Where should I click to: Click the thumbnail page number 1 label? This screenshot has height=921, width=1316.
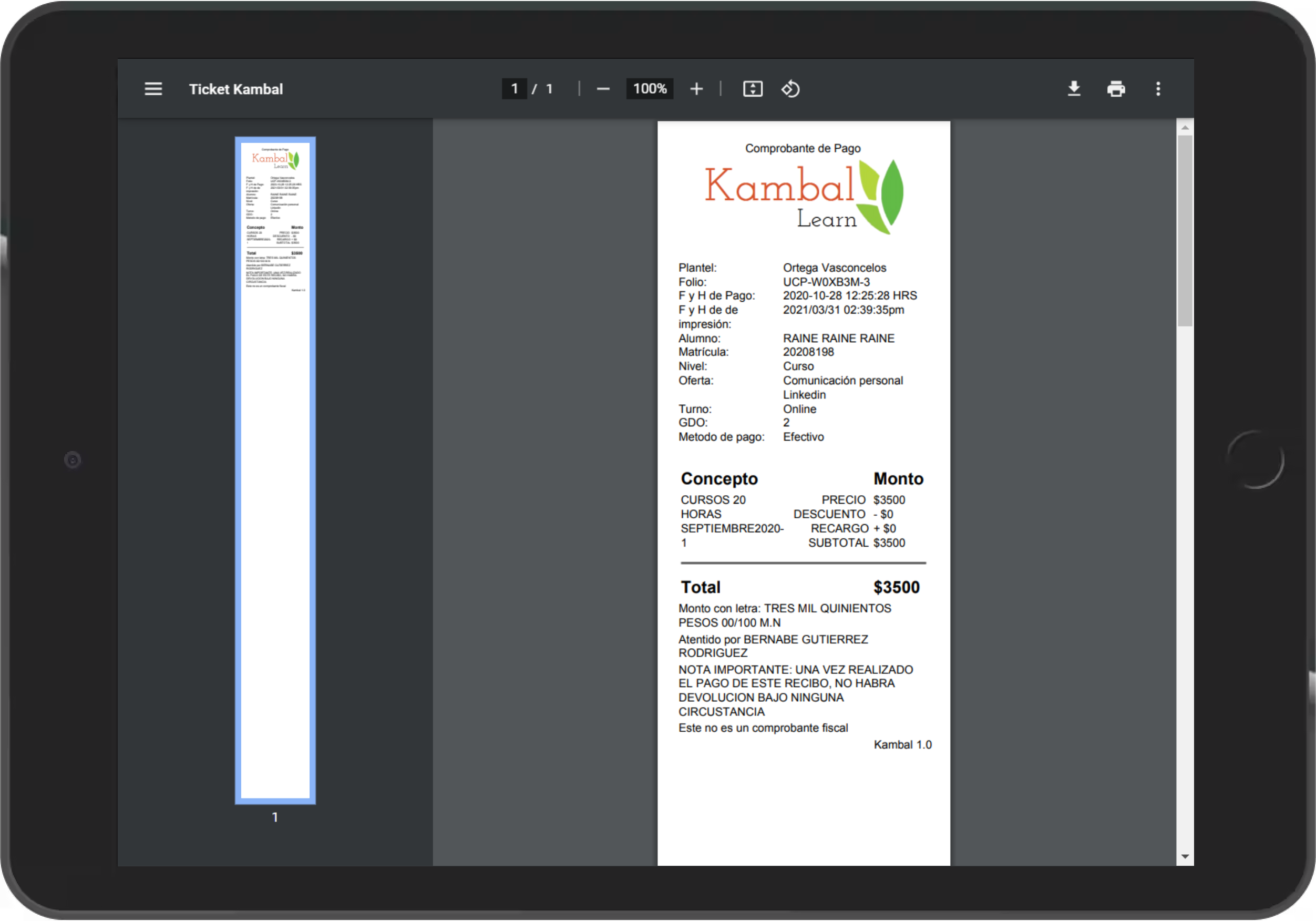point(275,817)
